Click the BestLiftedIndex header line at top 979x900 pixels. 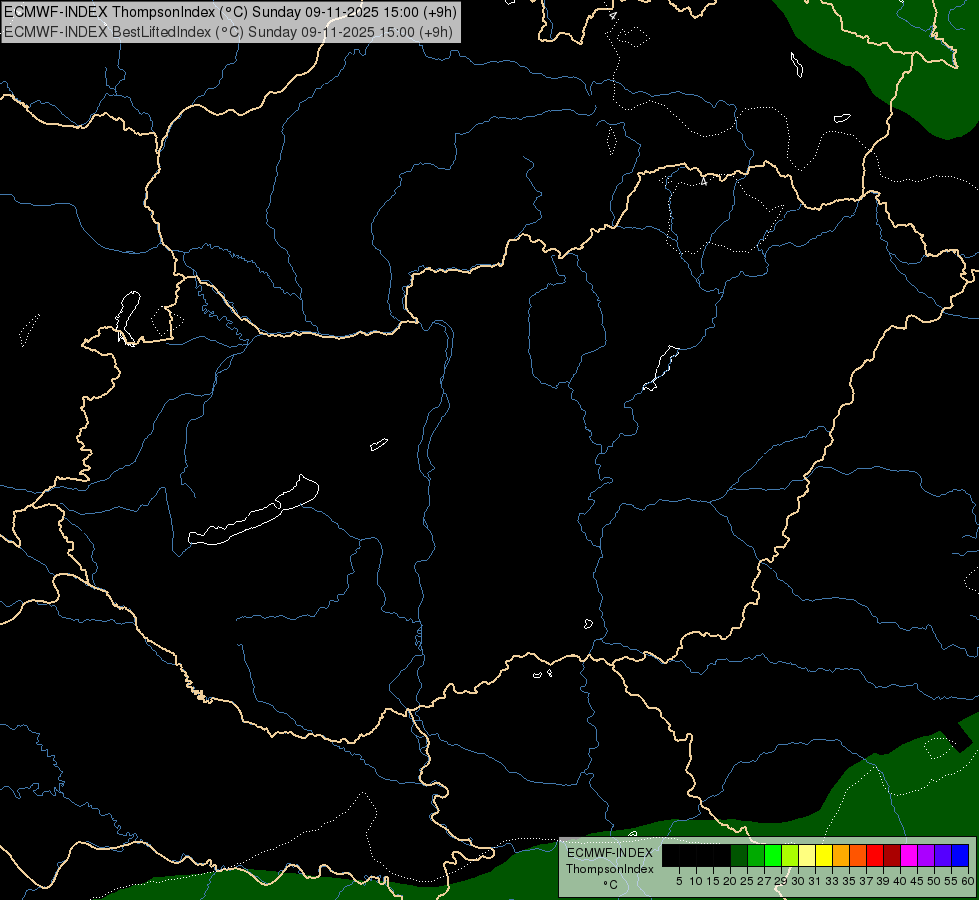229,31
